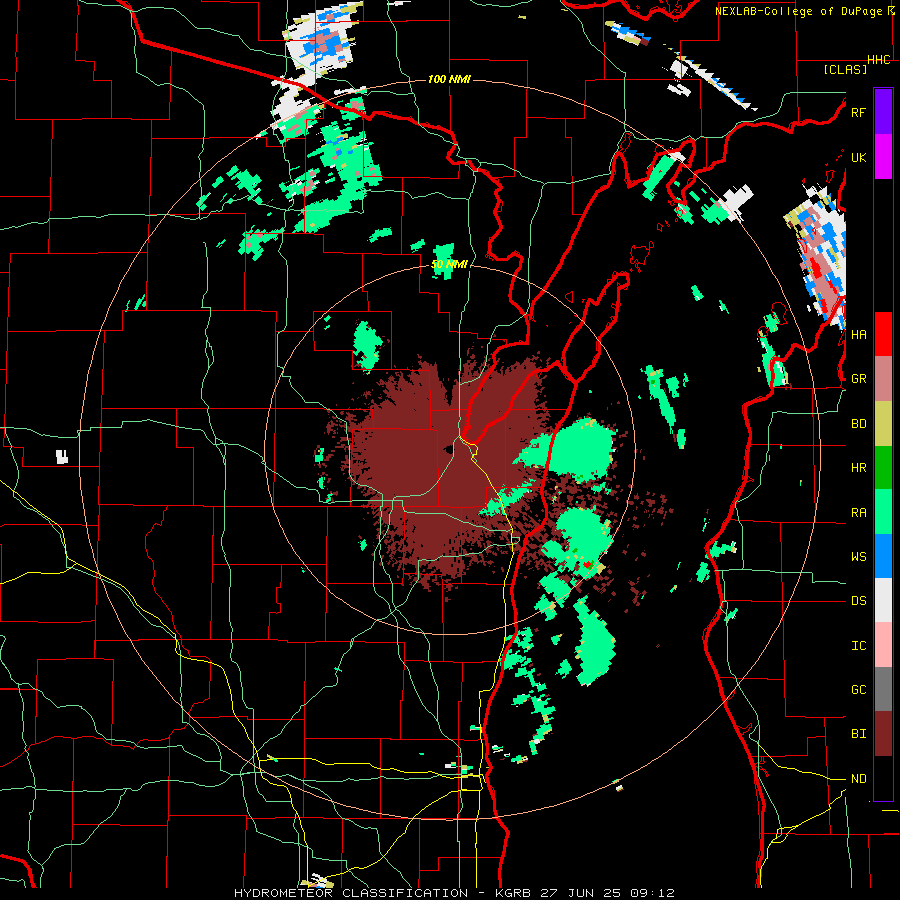Click the black ND legend color swatch
Viewport: 900px width, 900px height.
(883, 778)
